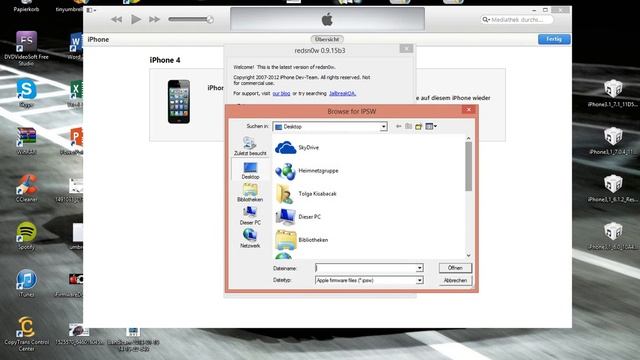Viewport: 640px width, 360px height.
Task: Click the Abbrechen button
Action: point(455,280)
